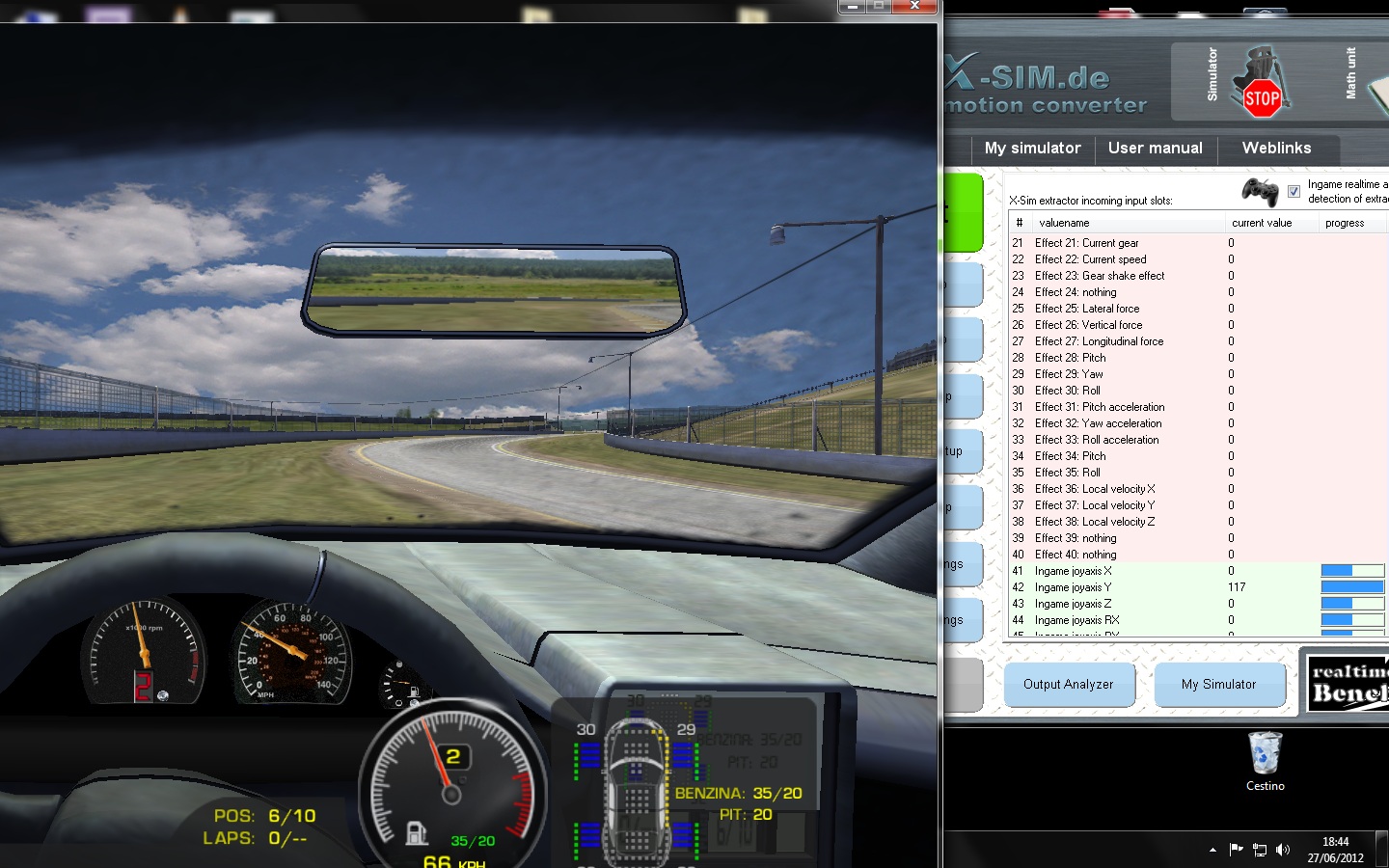Open the Cestino recycle bin on the desktop
The width and height of the screenshot is (1389, 868).
coord(1265,762)
